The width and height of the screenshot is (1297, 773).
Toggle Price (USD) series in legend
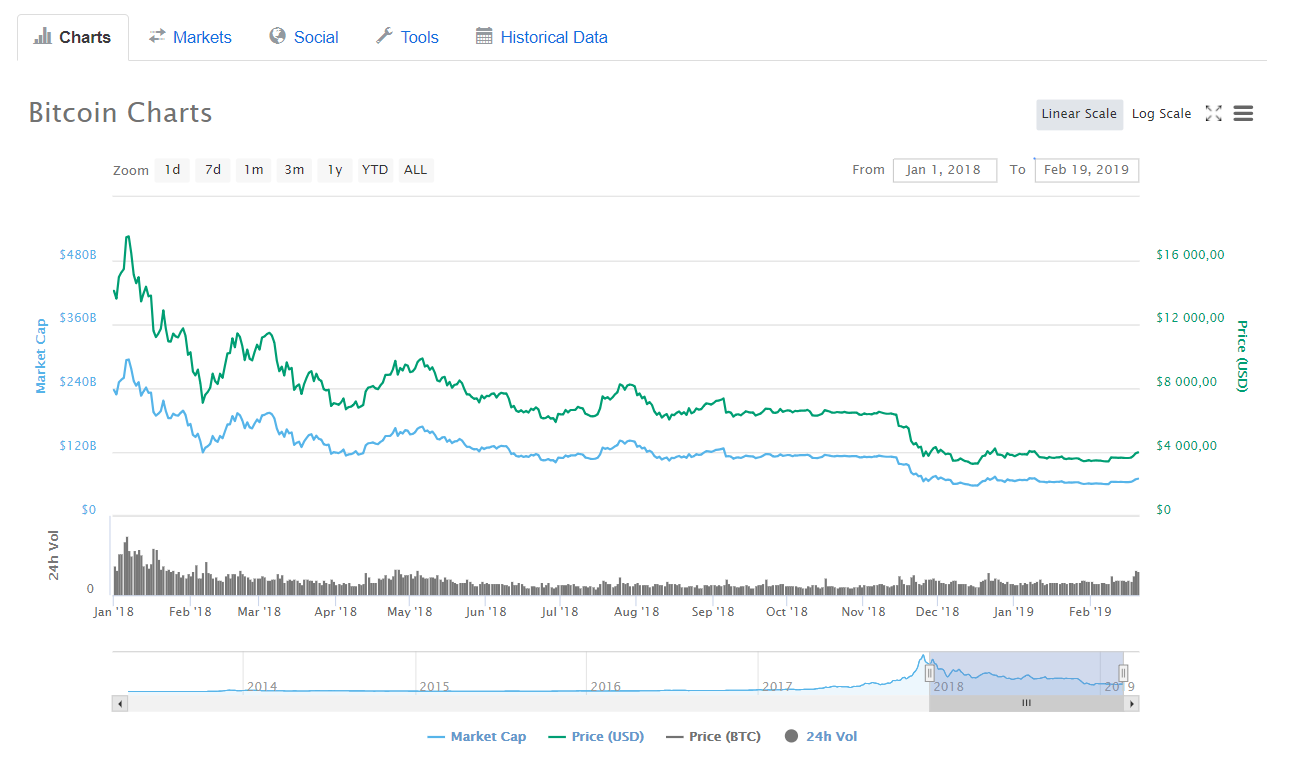click(596, 737)
